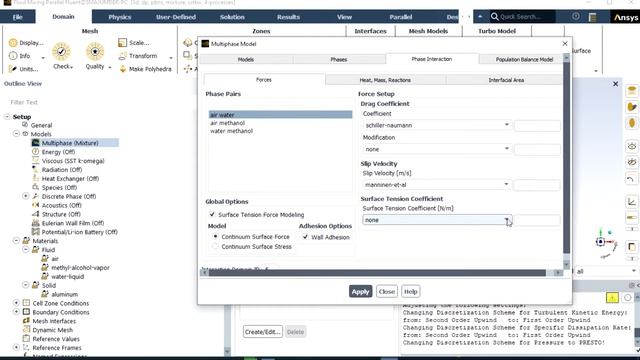Expand the Discrete Phase node
640x360 pixels.
(25, 196)
